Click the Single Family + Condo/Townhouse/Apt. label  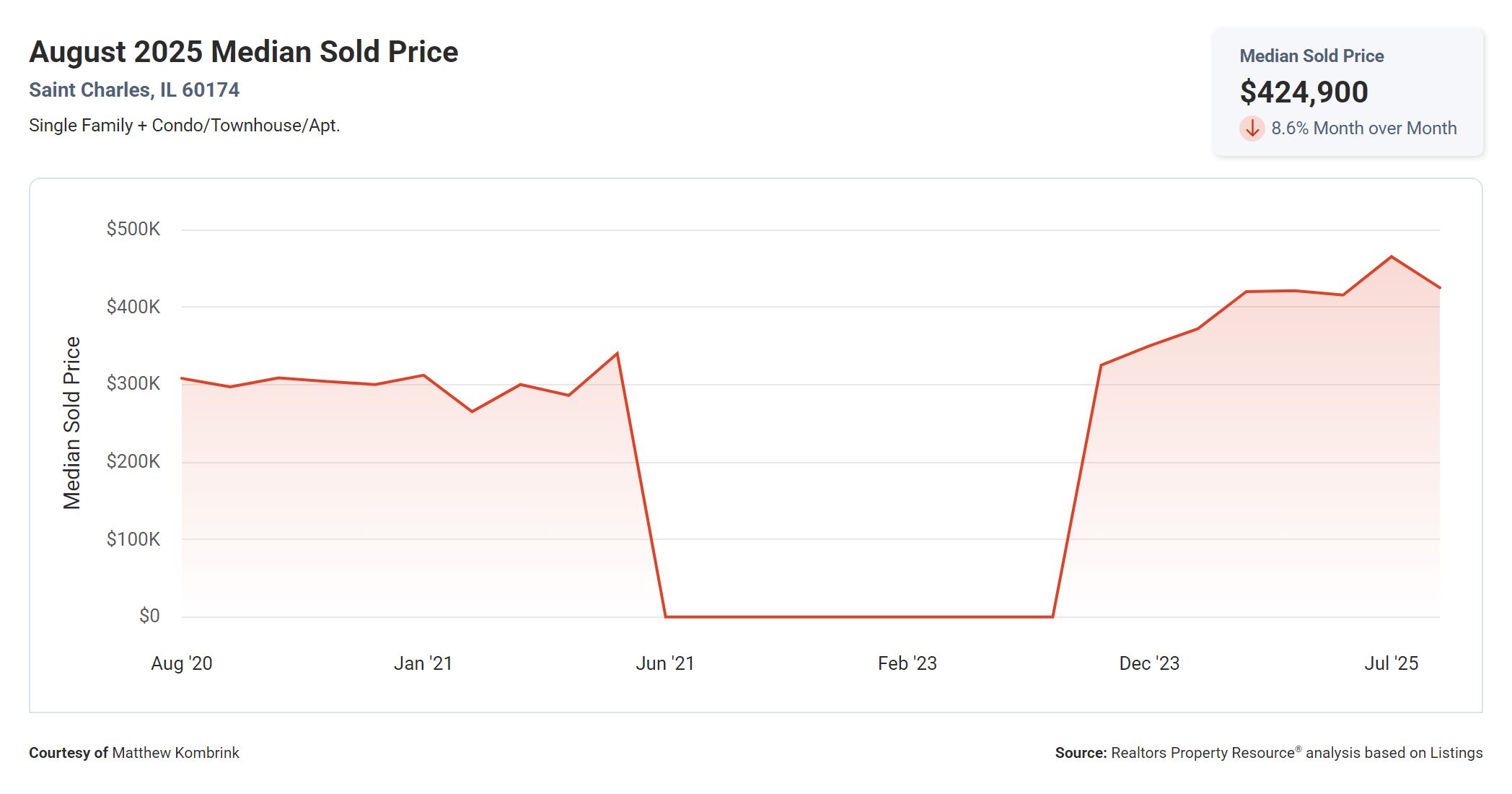click(x=184, y=126)
